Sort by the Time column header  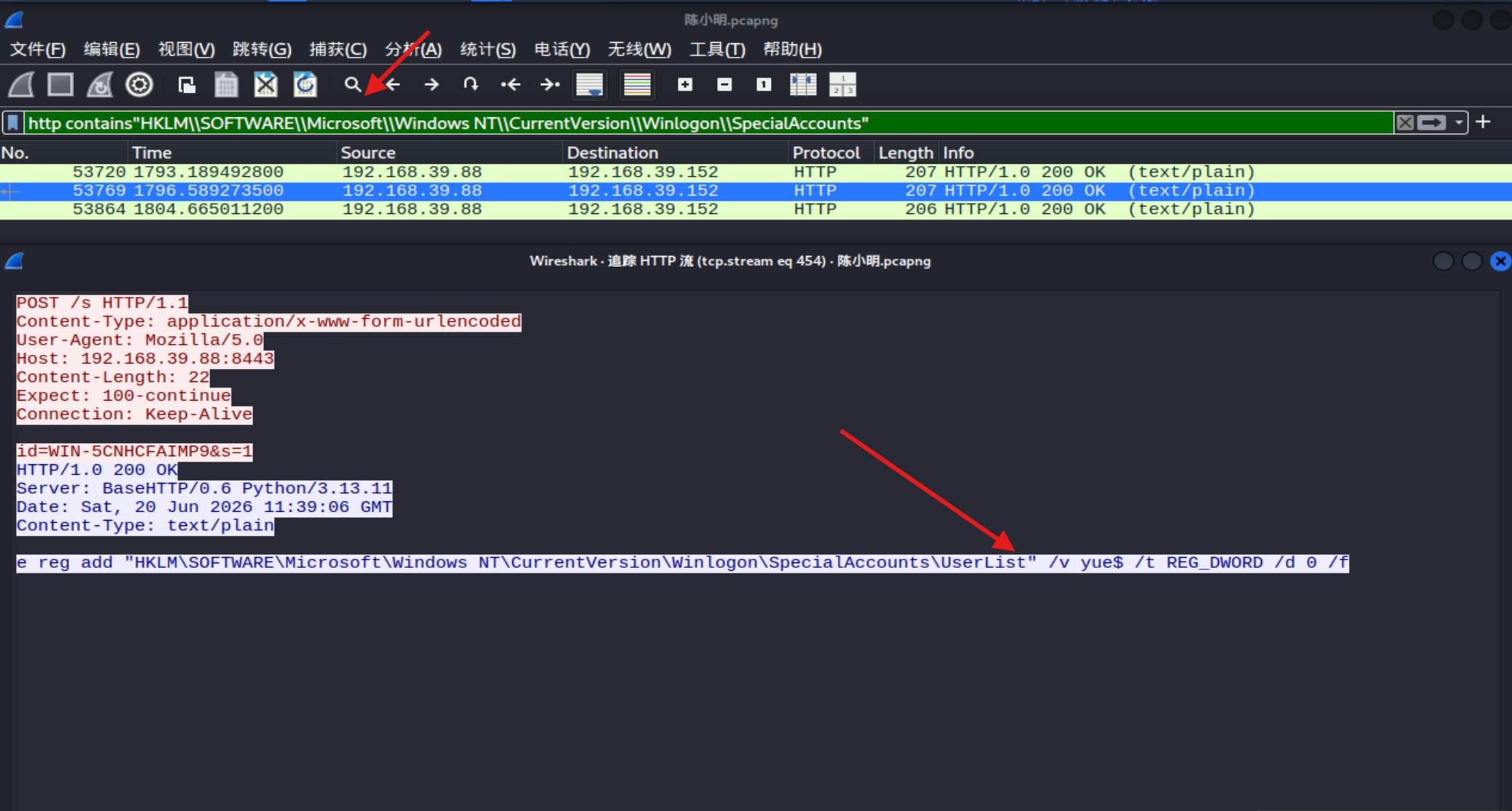pos(233,153)
